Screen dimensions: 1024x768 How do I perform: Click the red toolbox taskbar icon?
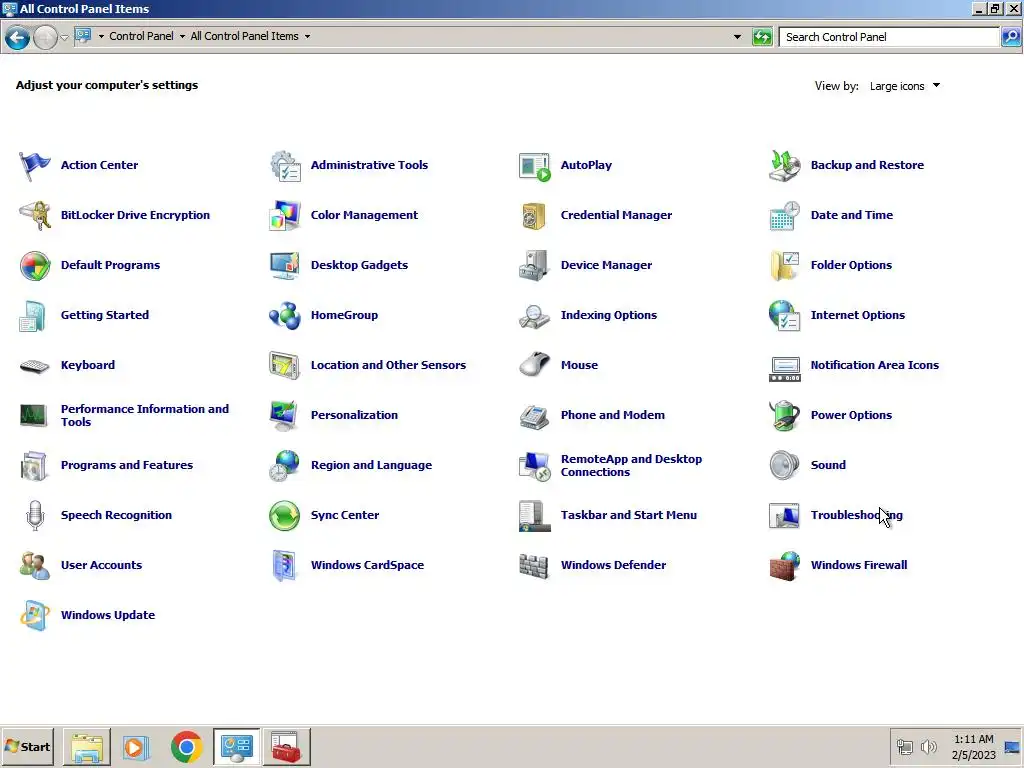click(x=286, y=746)
